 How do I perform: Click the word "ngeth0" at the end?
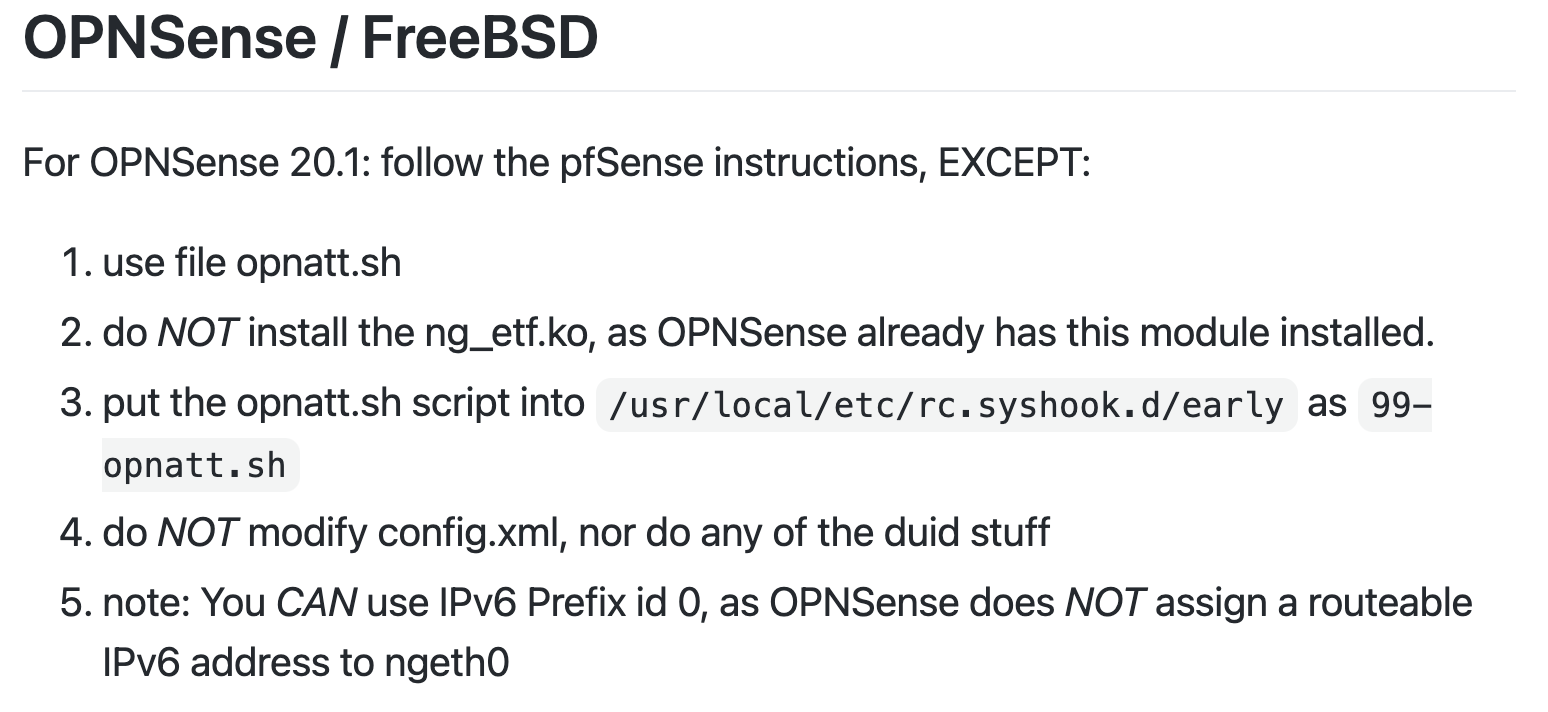pos(446,663)
